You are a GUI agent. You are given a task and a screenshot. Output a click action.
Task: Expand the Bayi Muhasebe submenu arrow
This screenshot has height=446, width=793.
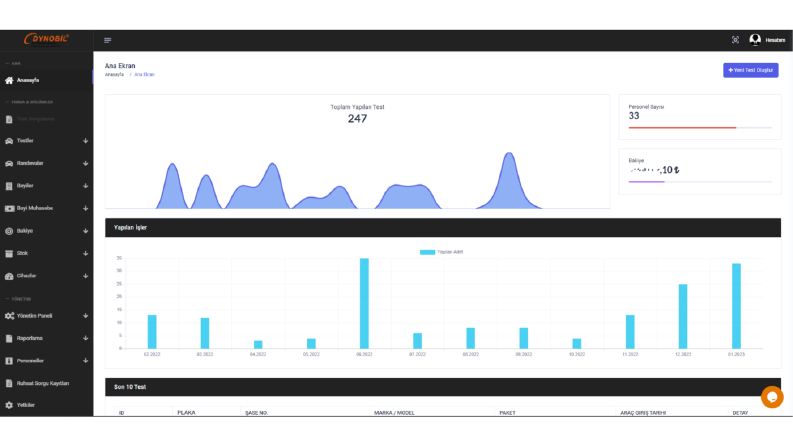click(x=85, y=208)
